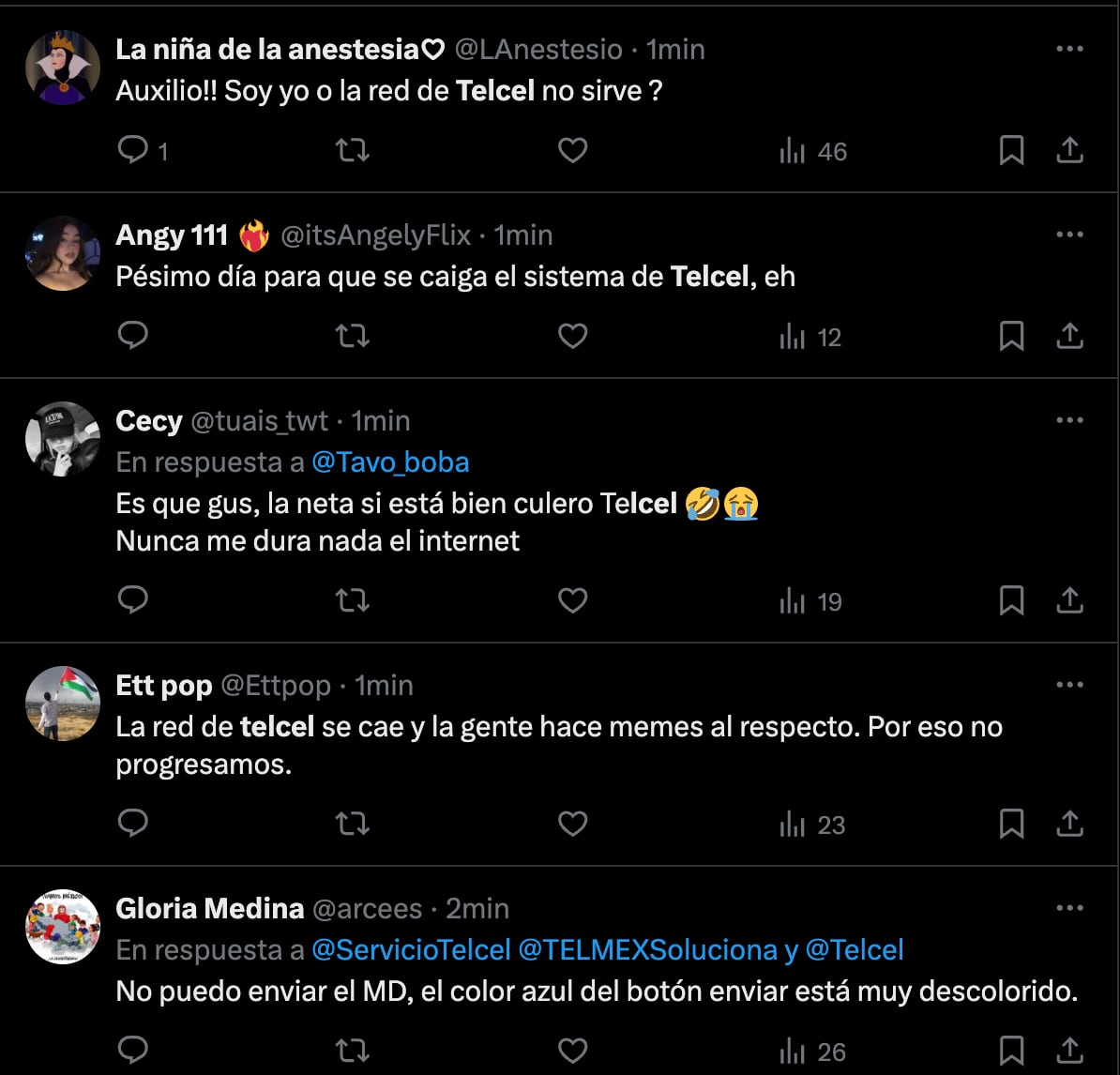This screenshot has height=1075, width=1120.
Task: Like Gloria Medina's reply about the MD button
Action: click(572, 1049)
